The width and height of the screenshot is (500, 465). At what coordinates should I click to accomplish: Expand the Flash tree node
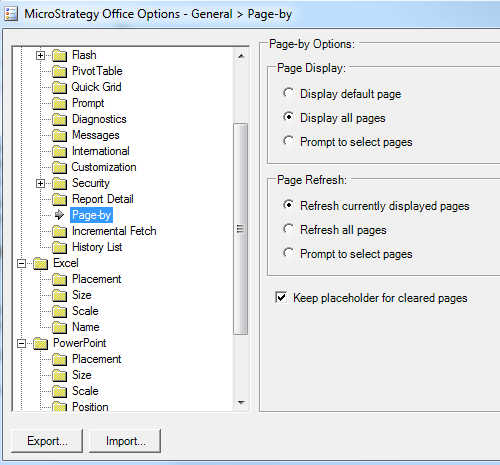coord(40,55)
